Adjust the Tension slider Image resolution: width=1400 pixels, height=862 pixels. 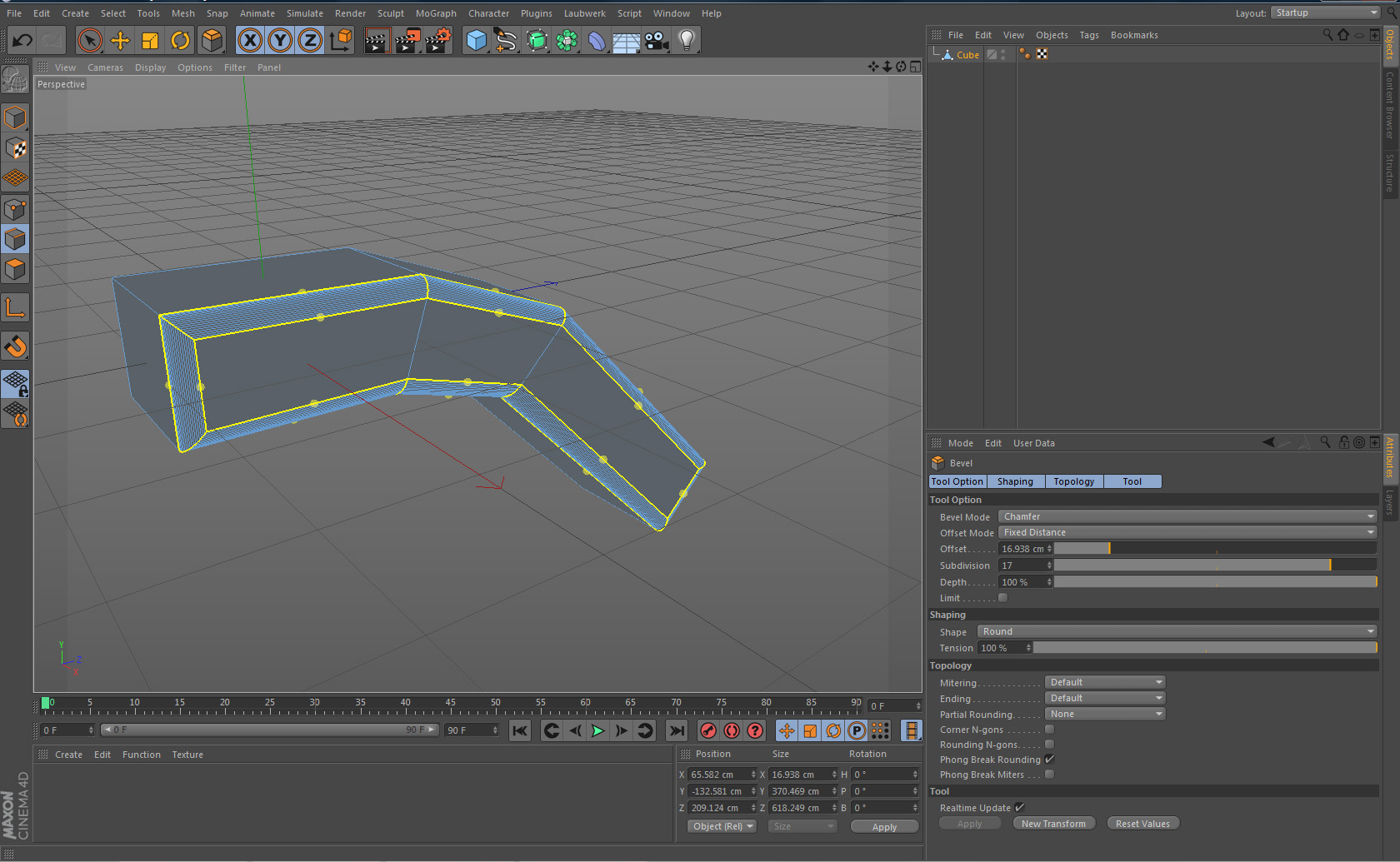click(1205, 647)
